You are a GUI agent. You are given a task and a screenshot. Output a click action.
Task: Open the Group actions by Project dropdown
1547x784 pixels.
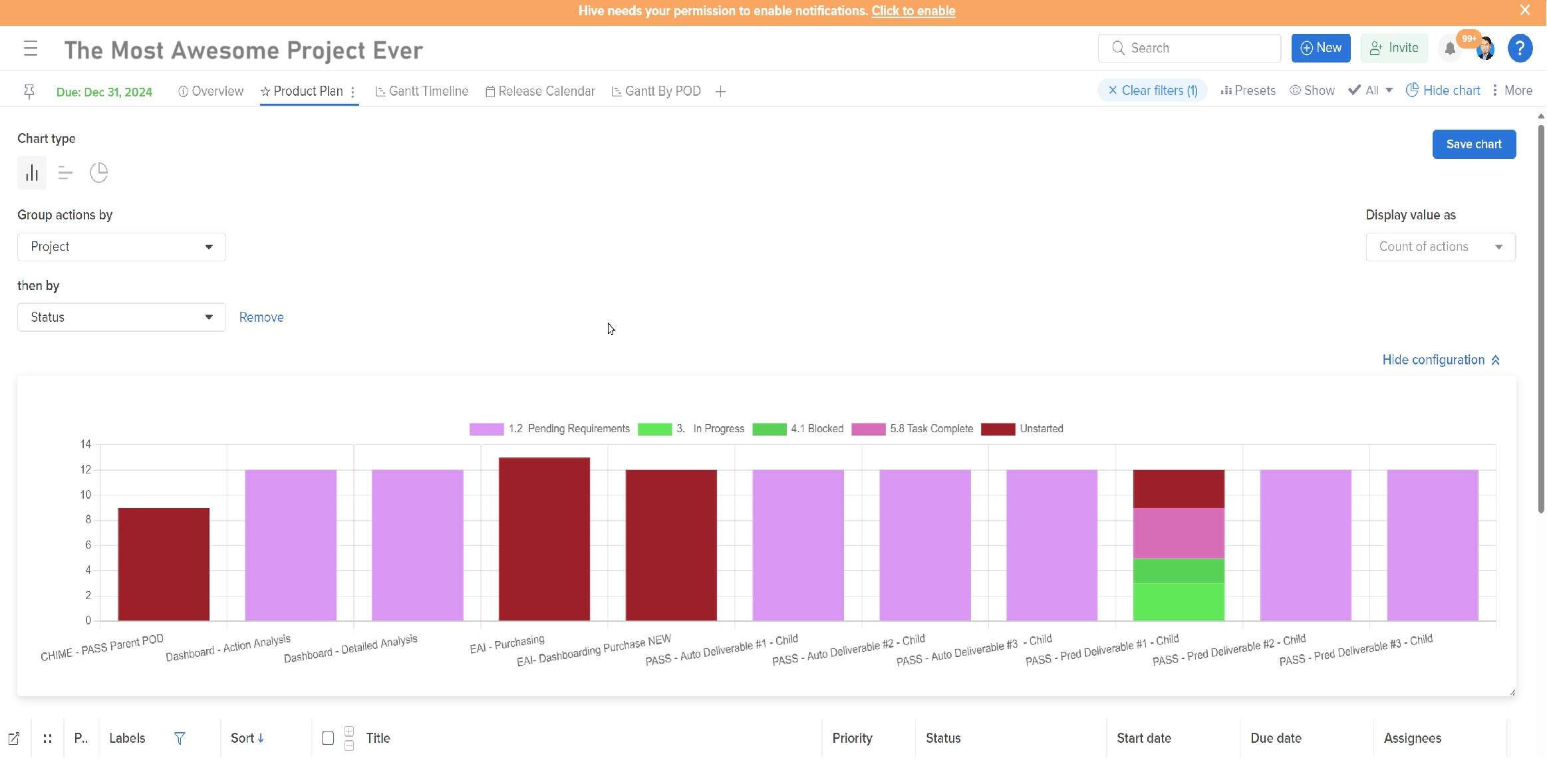[x=121, y=247]
